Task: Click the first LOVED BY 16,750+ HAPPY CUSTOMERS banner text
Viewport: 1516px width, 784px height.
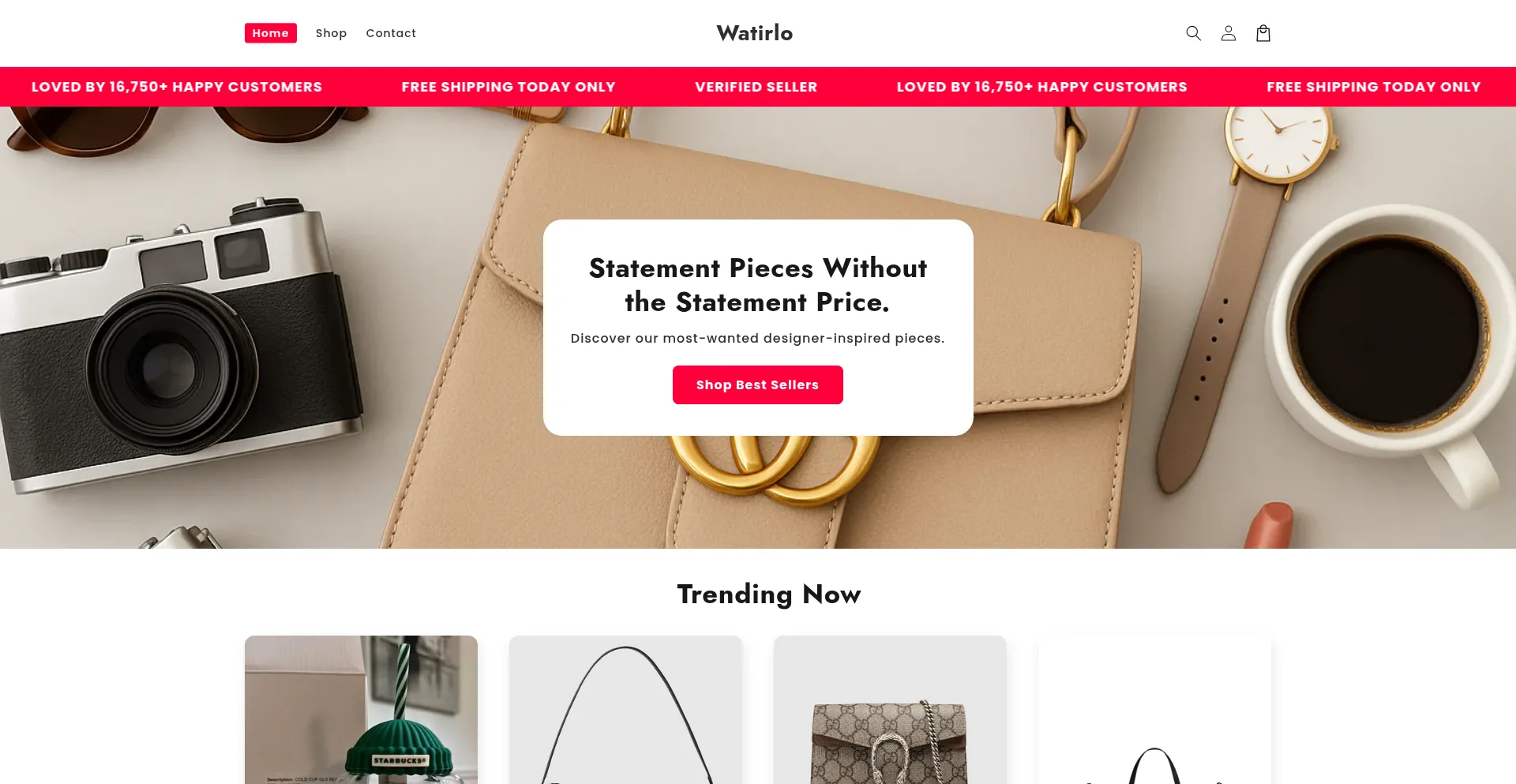Action: point(177,87)
